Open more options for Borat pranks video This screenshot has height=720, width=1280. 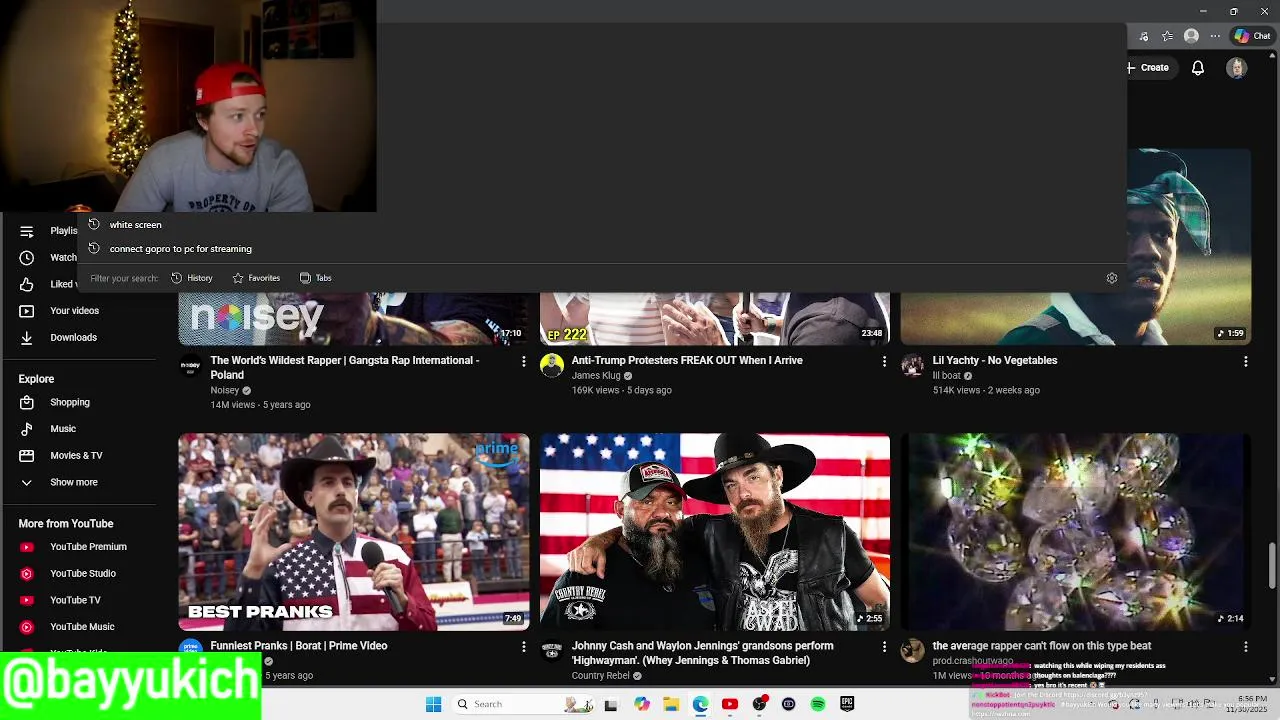[523, 647]
